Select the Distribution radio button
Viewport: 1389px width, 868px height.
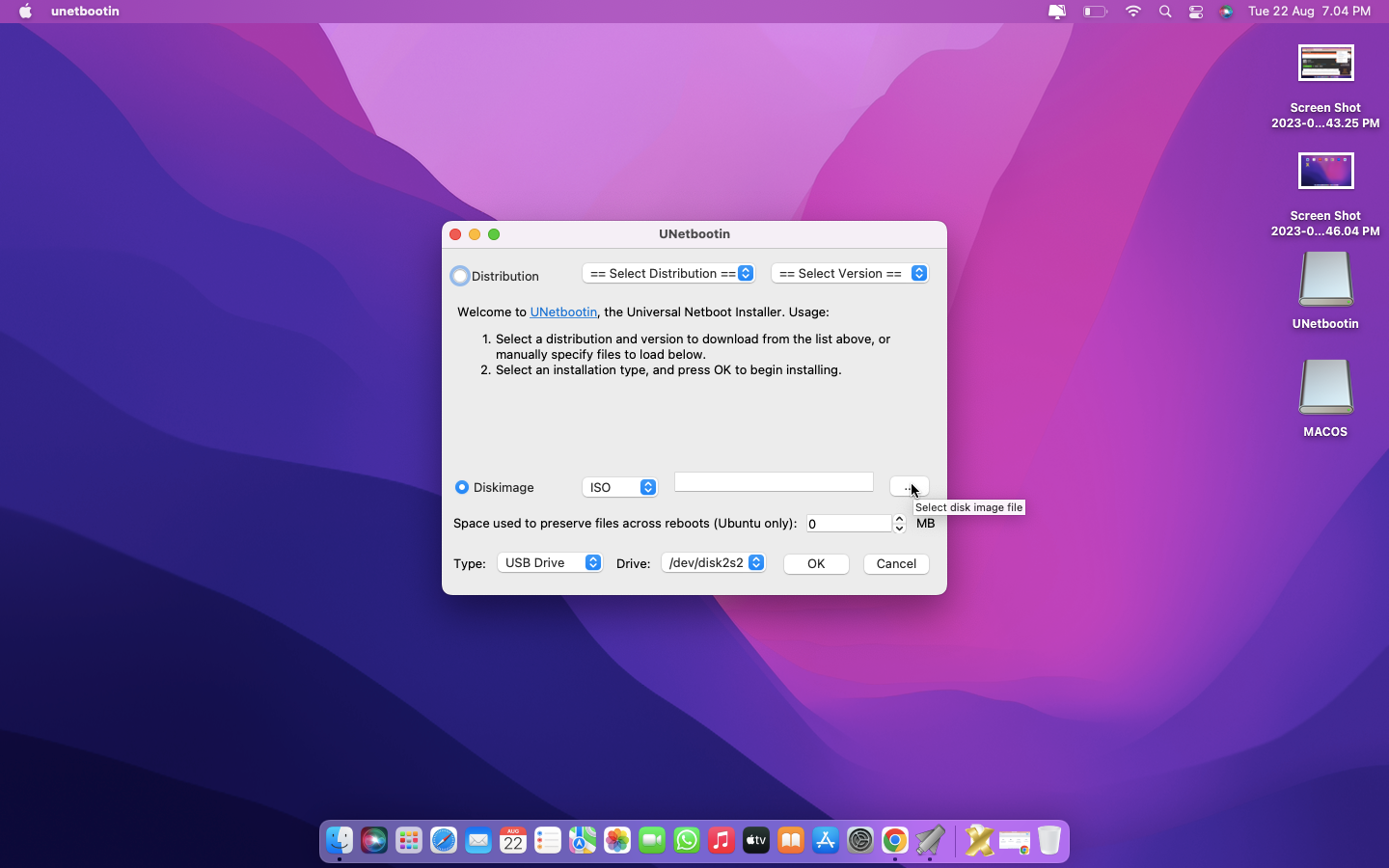click(461, 277)
